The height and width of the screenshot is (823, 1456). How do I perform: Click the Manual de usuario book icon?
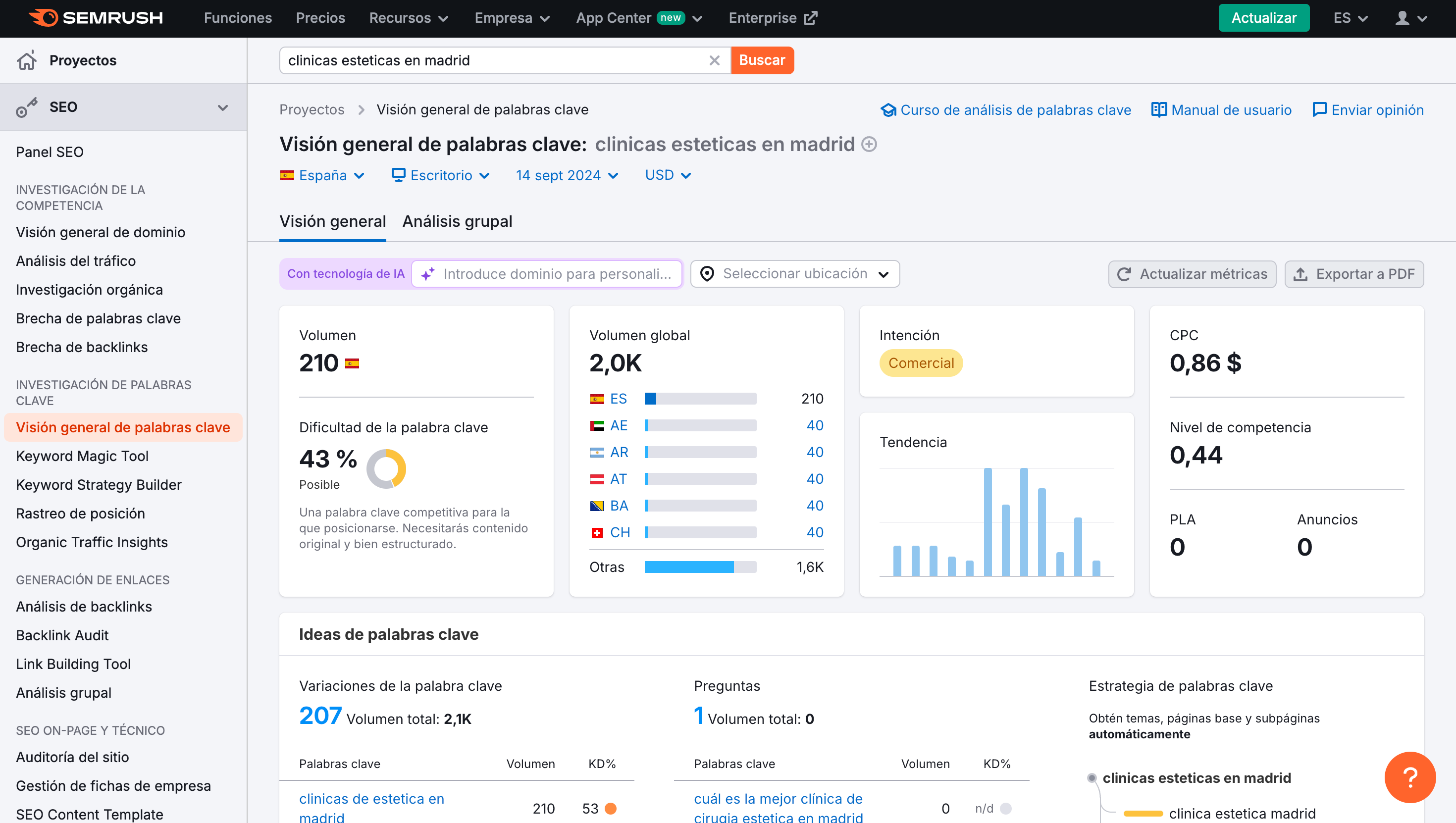click(x=1159, y=109)
